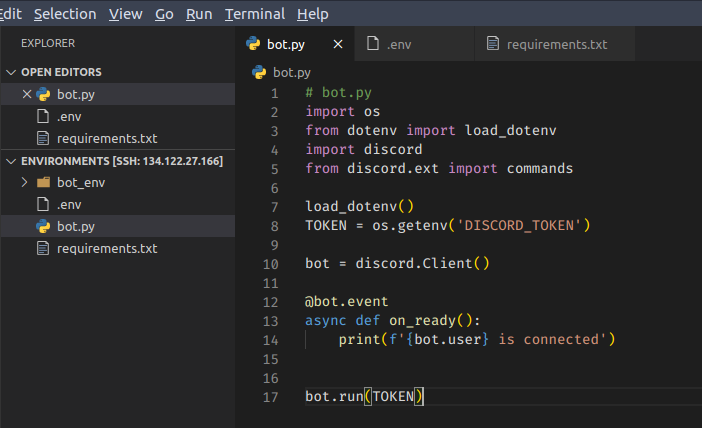Expand the bot_env folder chevron
Image resolution: width=702 pixels, height=428 pixels.
pos(25,182)
